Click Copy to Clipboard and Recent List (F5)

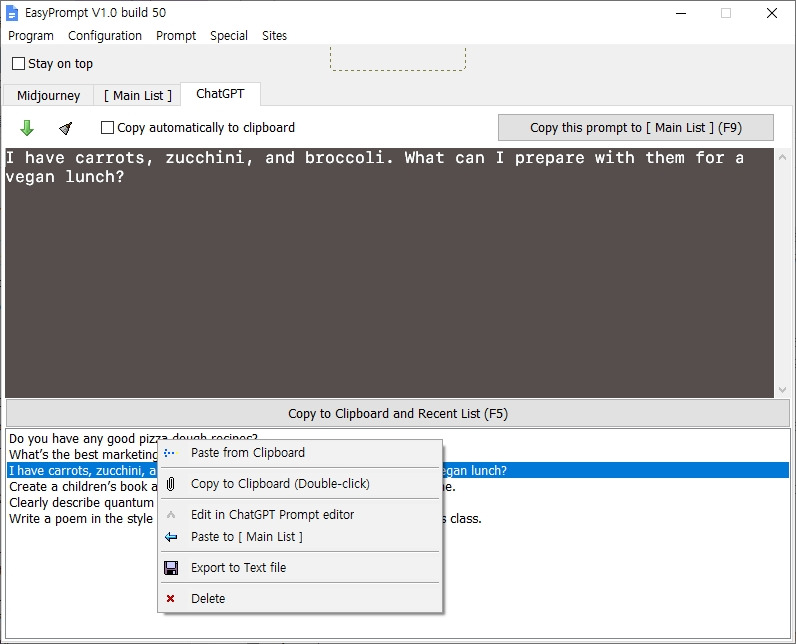398,414
